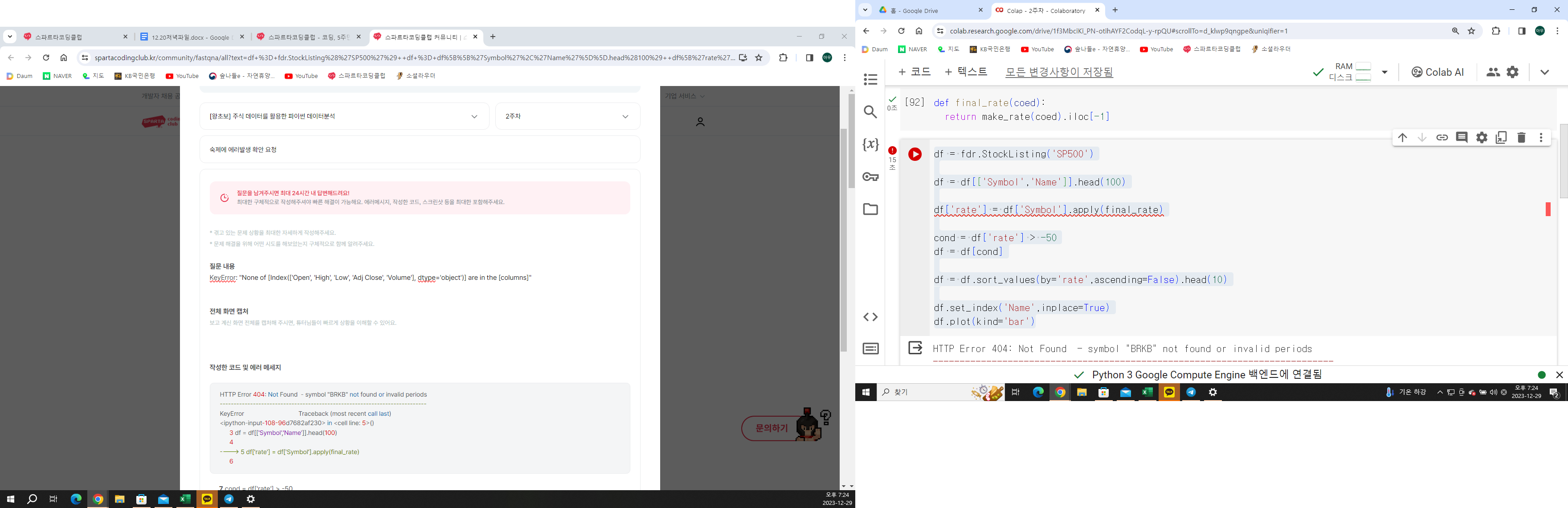
Task: Toggle the Colab header visibility chevron
Action: coord(1544,72)
